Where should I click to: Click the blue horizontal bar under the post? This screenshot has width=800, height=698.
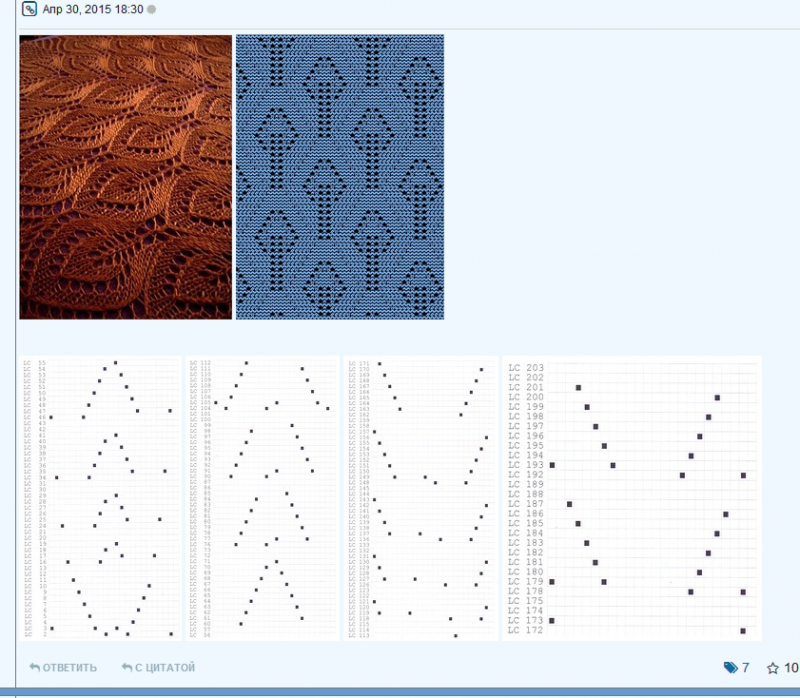(400, 691)
